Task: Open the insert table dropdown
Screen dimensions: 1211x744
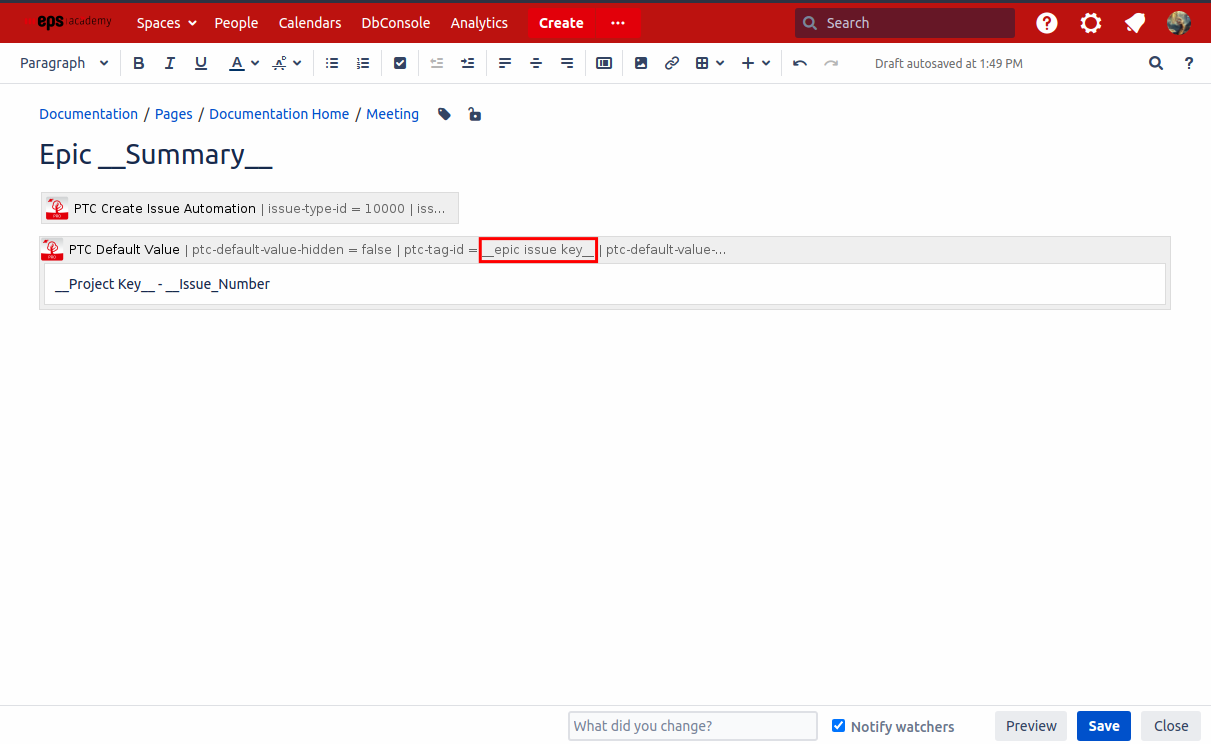Action: click(710, 62)
